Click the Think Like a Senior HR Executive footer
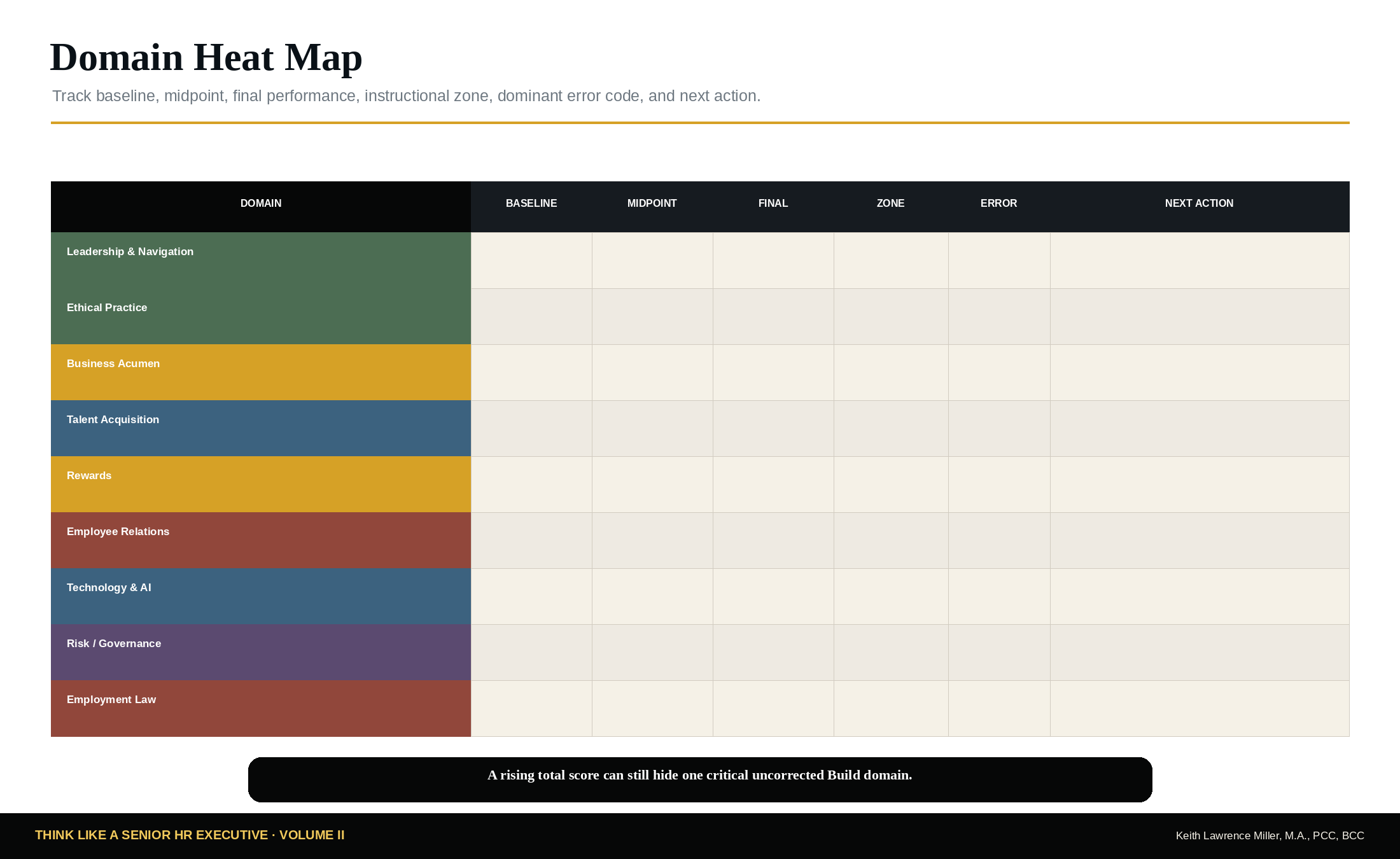The width and height of the screenshot is (1400, 859). [x=190, y=835]
